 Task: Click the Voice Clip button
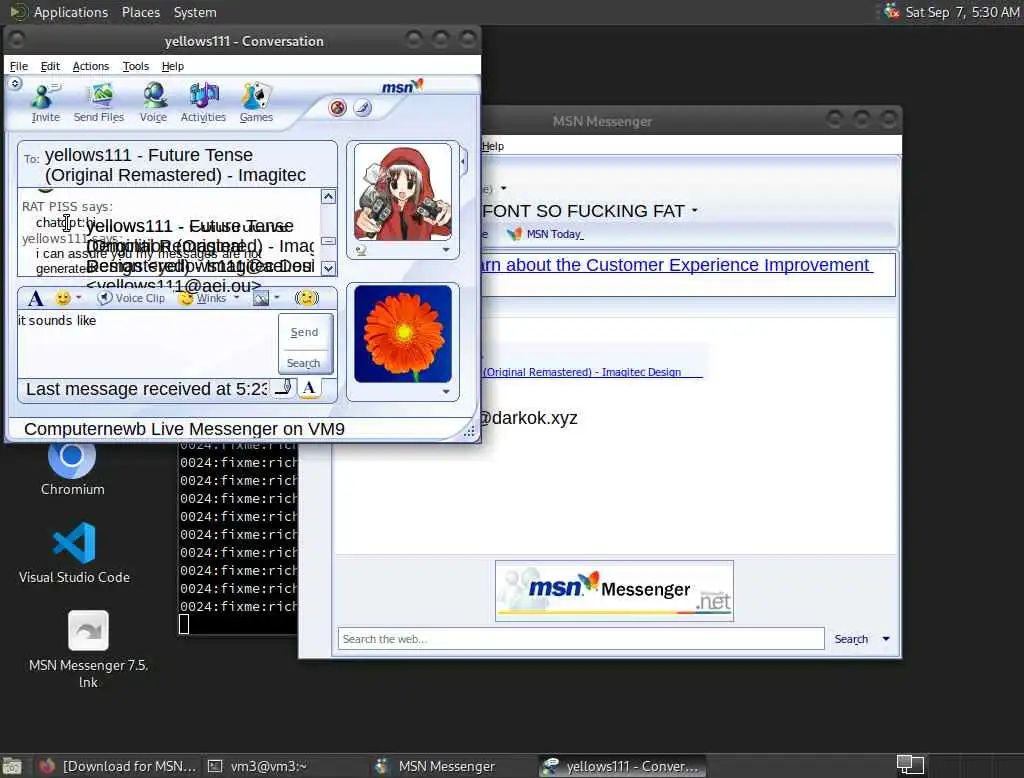point(131,299)
